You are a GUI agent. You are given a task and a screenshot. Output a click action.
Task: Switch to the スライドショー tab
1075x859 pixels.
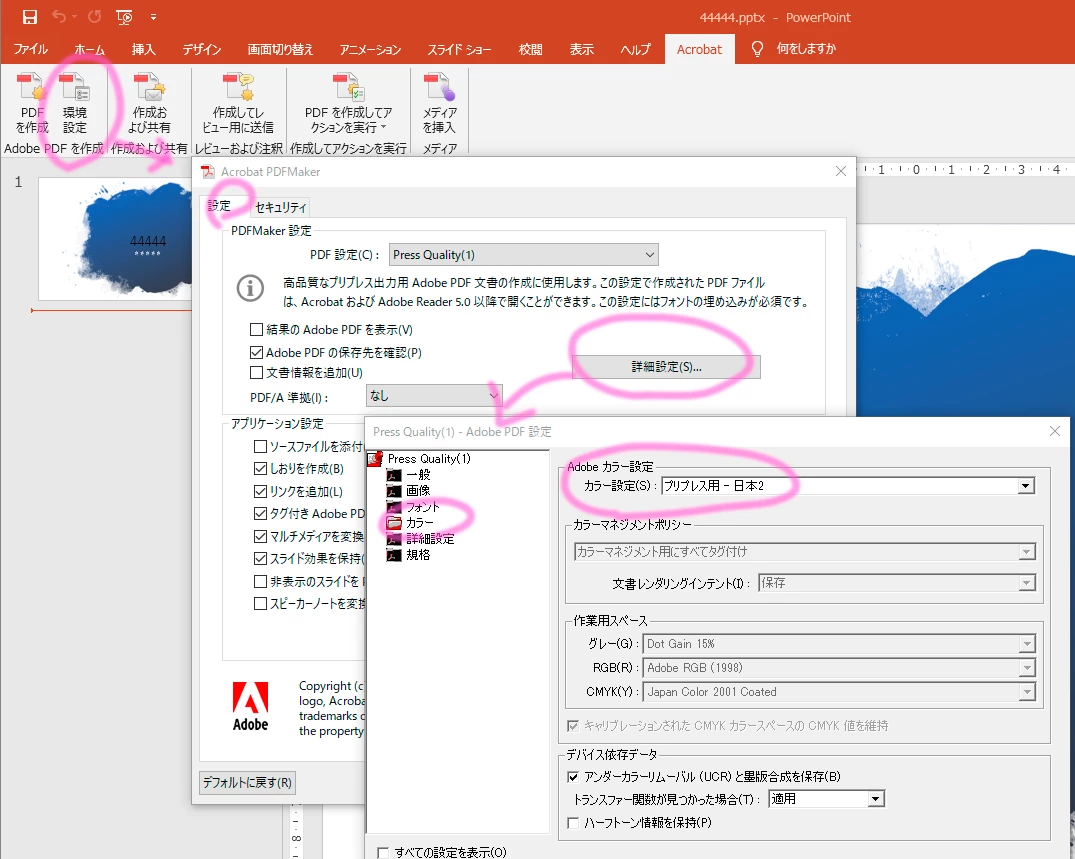pyautogui.click(x=459, y=49)
